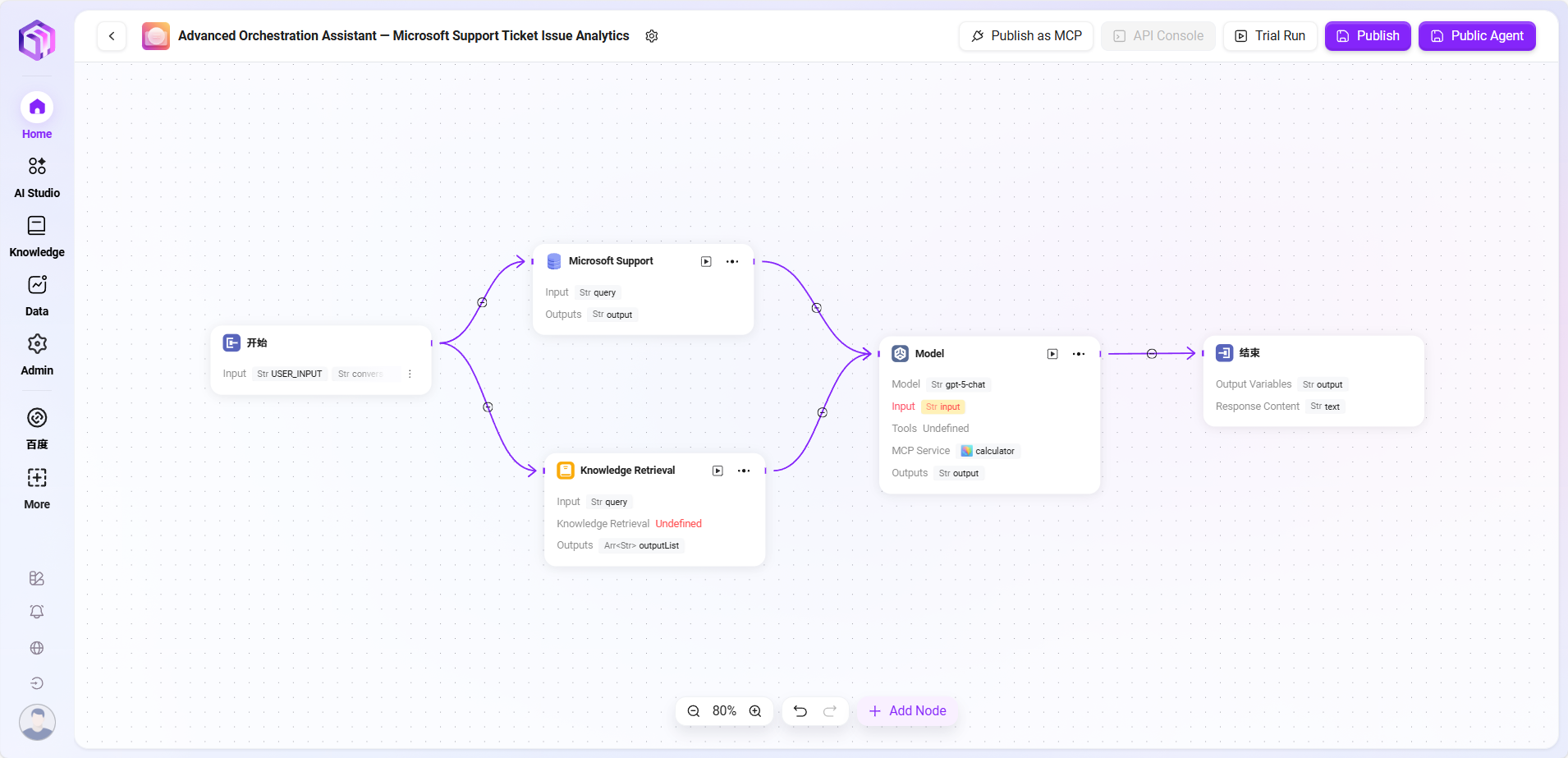
Task: Undo the last canvas action
Action: [800, 711]
